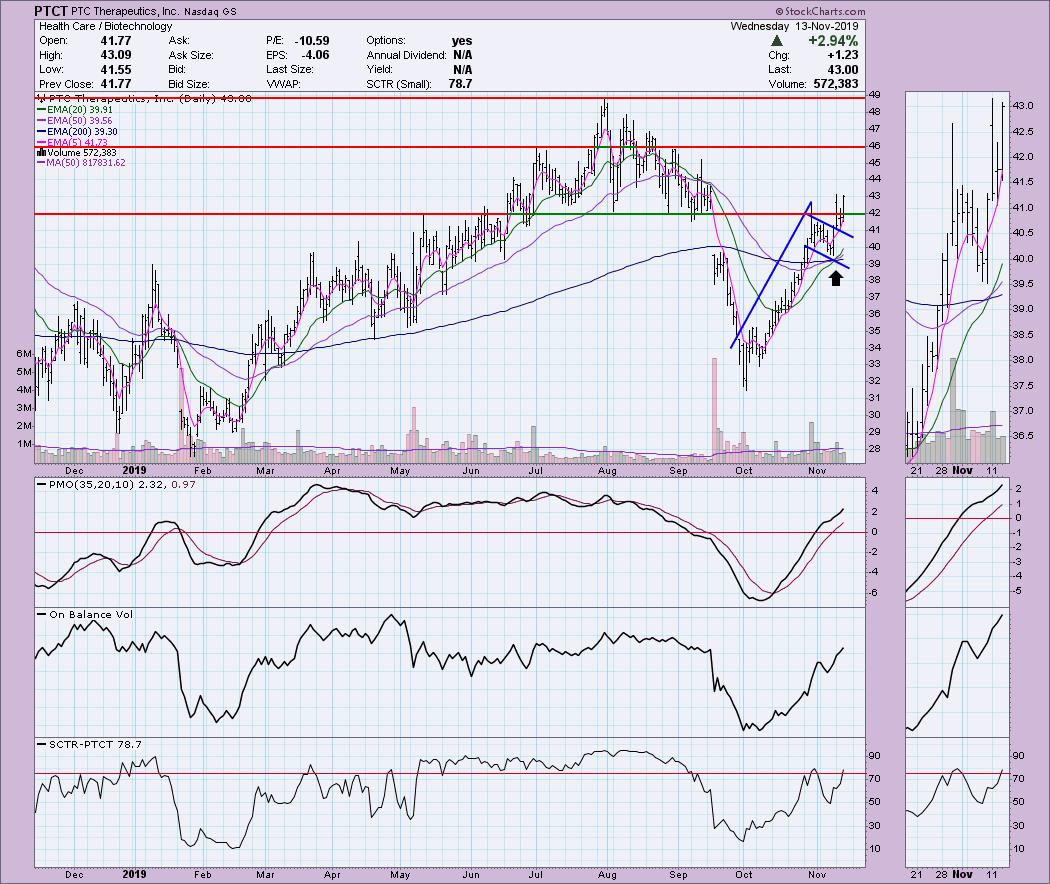The width and height of the screenshot is (1050, 884).
Task: Click the EMA(200) 39.30 legend entry
Action: 78,132
